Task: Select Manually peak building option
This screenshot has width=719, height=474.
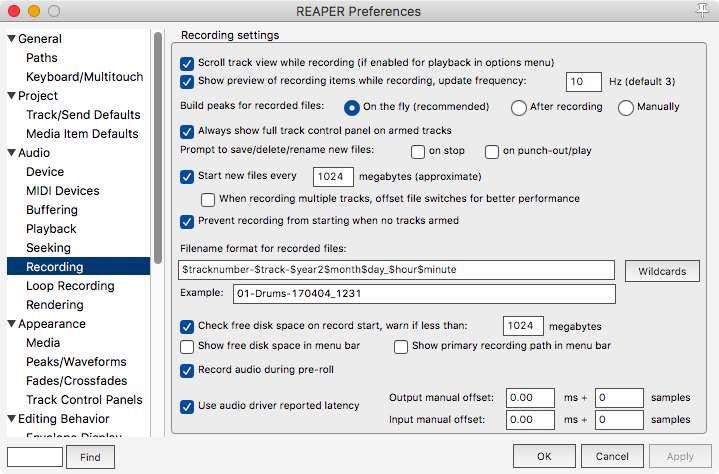Action: (625, 108)
